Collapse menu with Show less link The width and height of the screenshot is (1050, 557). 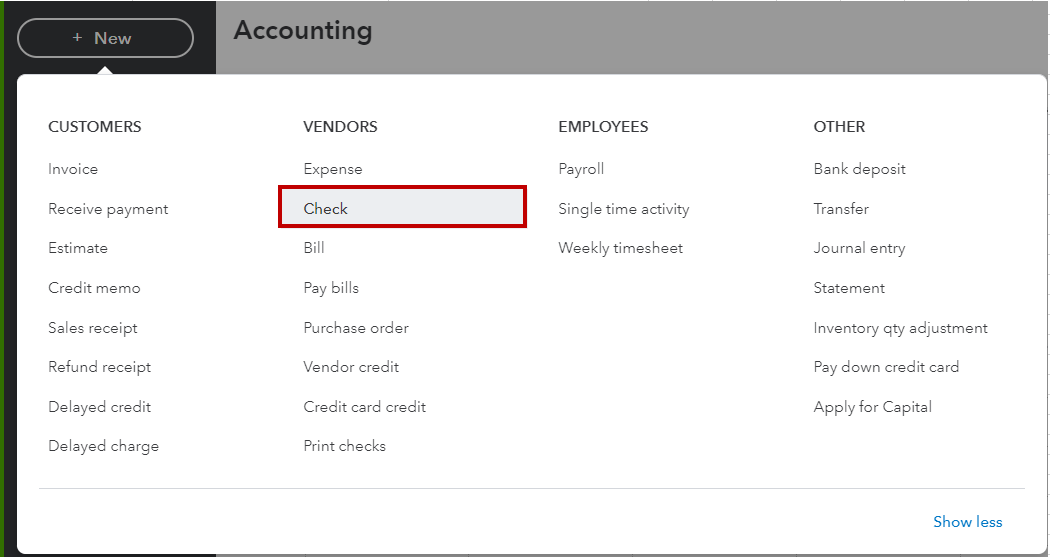coord(968,522)
